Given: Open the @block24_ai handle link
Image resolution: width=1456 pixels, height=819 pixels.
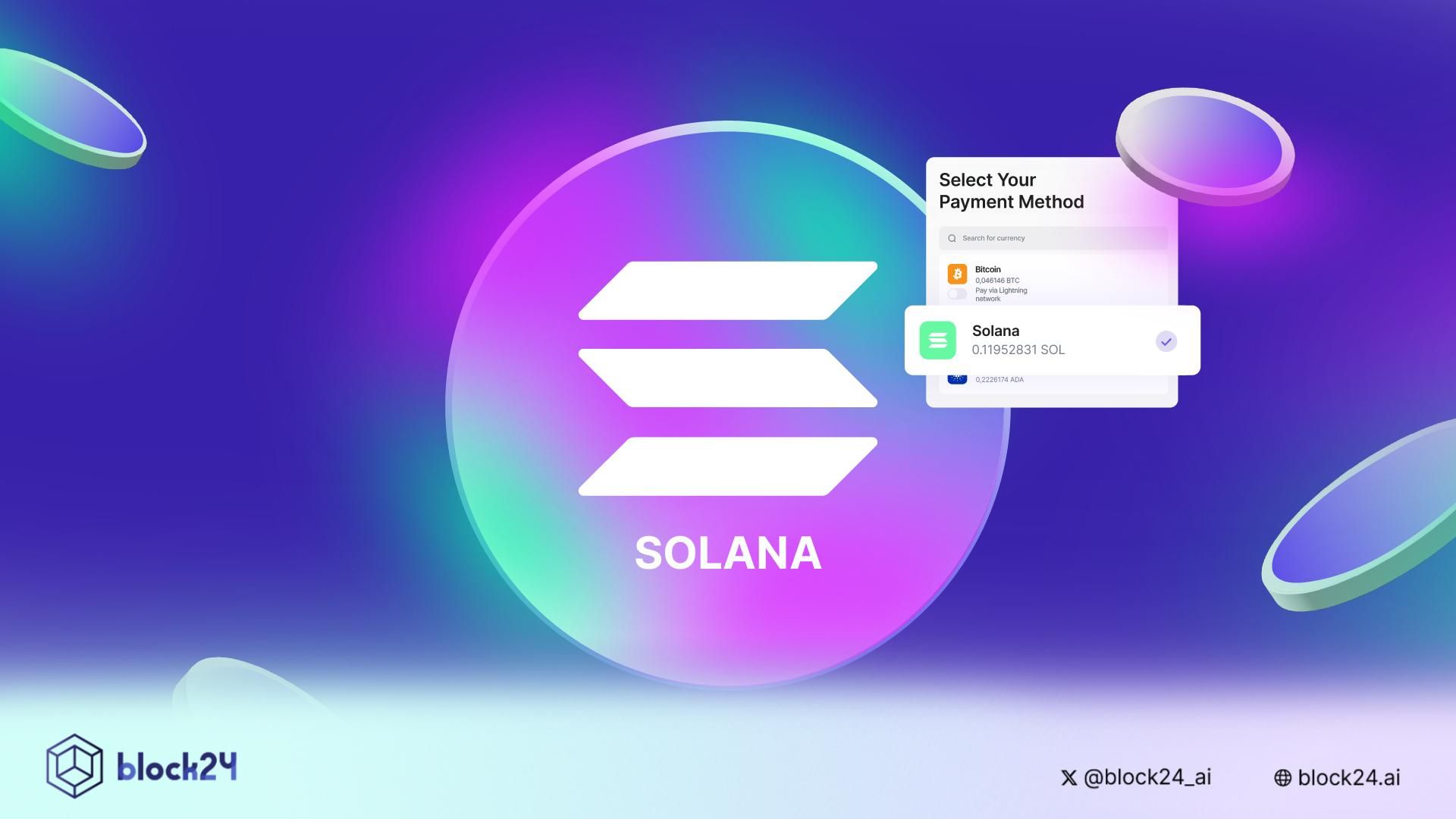Looking at the screenshot, I should pyautogui.click(x=1147, y=778).
